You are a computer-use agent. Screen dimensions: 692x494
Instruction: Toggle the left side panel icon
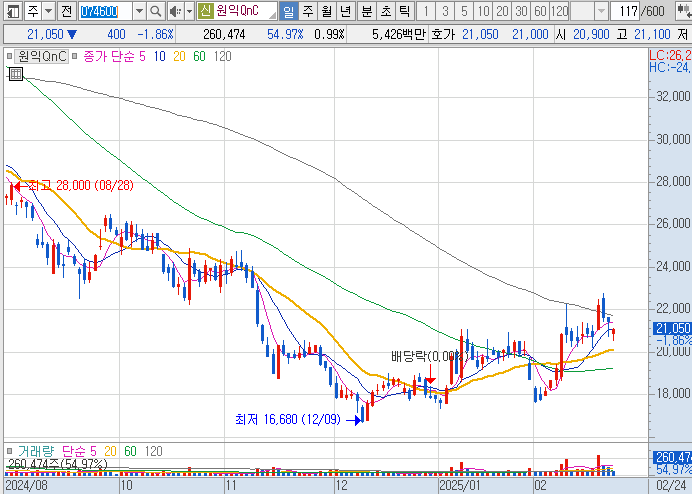click(13, 11)
